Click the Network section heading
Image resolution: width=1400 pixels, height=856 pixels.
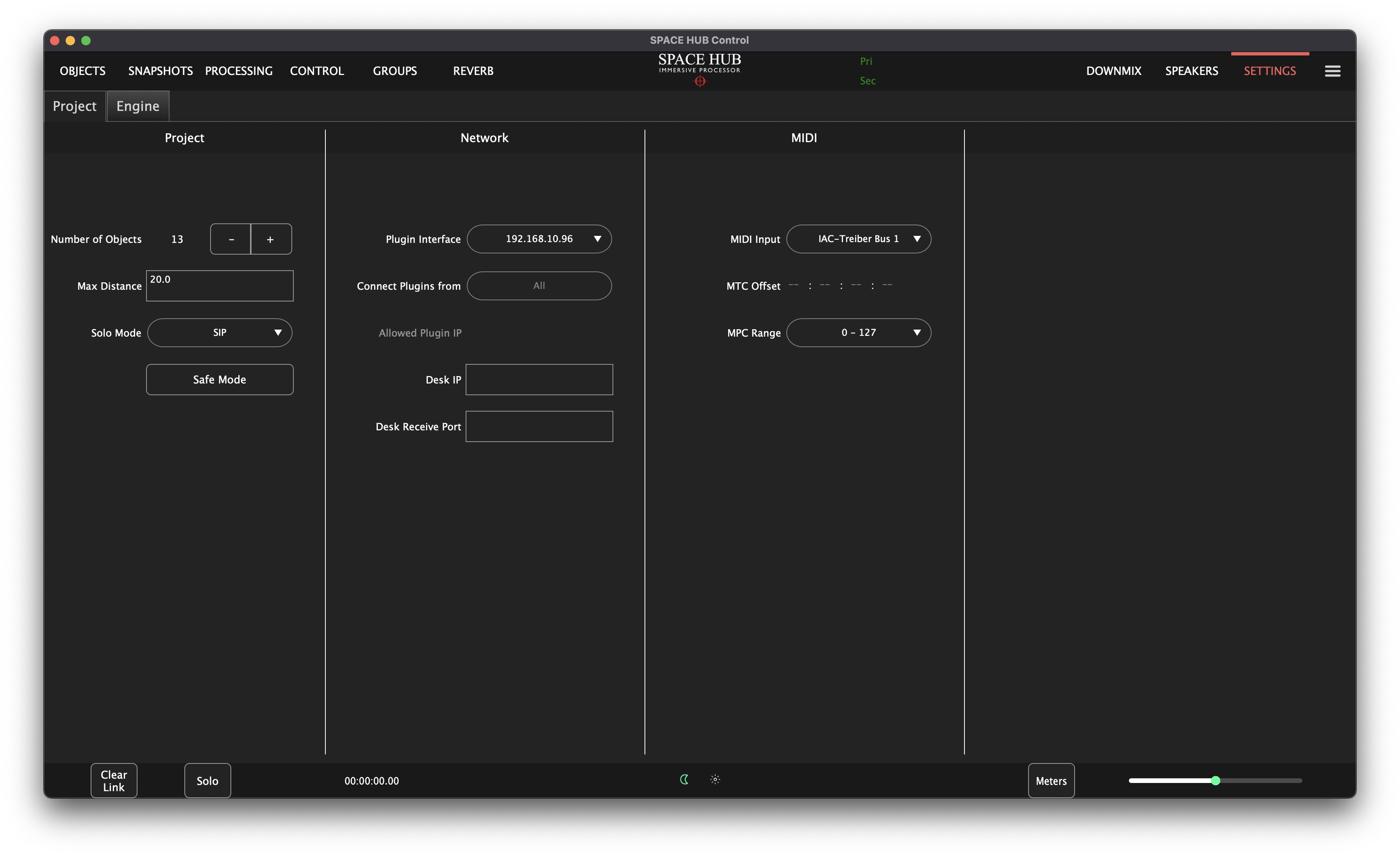(484, 137)
